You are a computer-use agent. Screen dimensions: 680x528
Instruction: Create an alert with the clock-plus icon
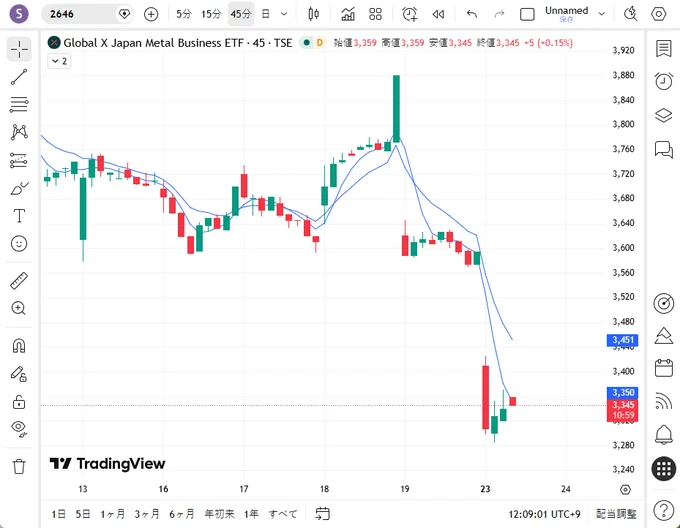pos(409,14)
